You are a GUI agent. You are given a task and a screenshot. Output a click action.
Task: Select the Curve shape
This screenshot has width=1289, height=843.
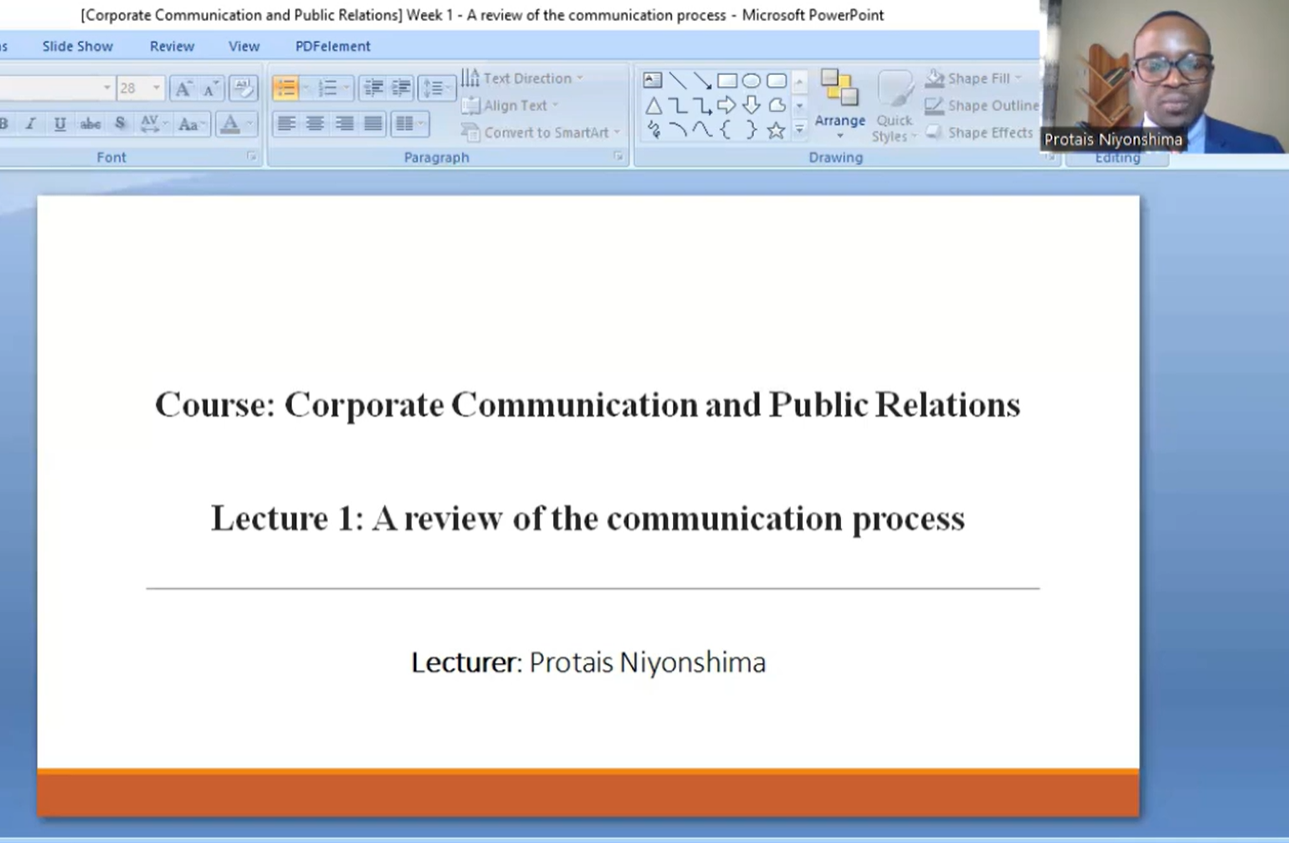(702, 130)
